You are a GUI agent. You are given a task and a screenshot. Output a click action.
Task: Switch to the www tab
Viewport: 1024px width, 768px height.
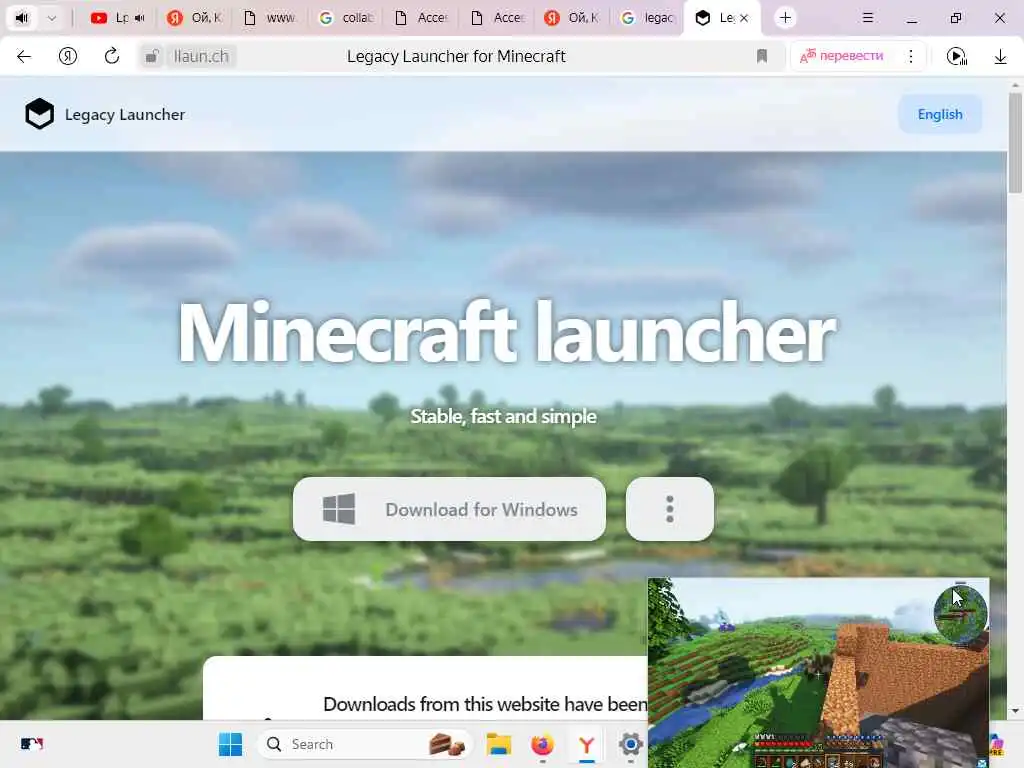tap(269, 18)
